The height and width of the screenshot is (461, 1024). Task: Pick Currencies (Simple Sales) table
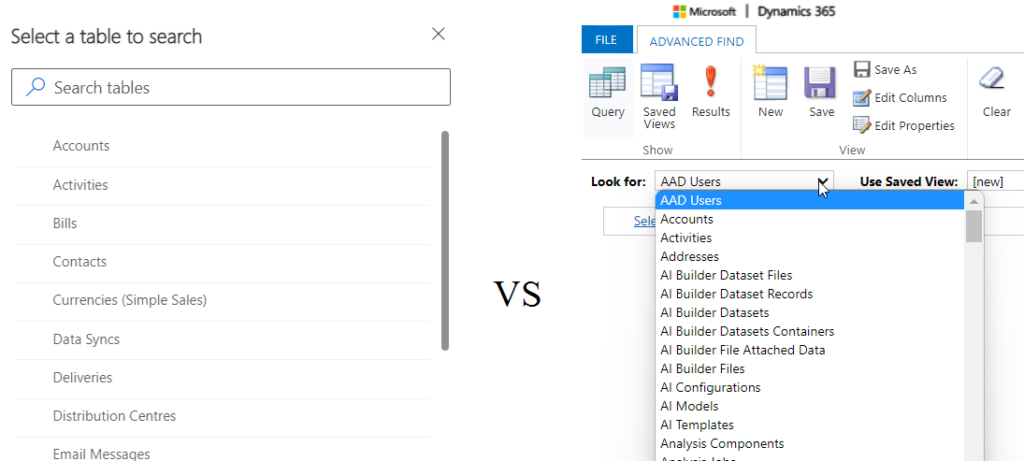point(223,300)
